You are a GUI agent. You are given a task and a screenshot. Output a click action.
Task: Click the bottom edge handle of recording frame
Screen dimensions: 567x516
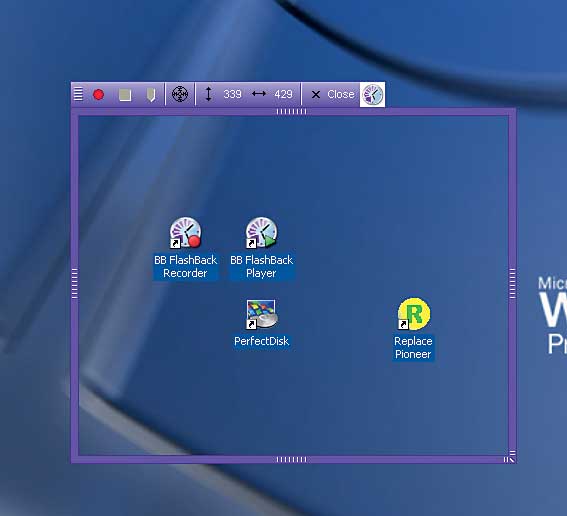click(291, 460)
